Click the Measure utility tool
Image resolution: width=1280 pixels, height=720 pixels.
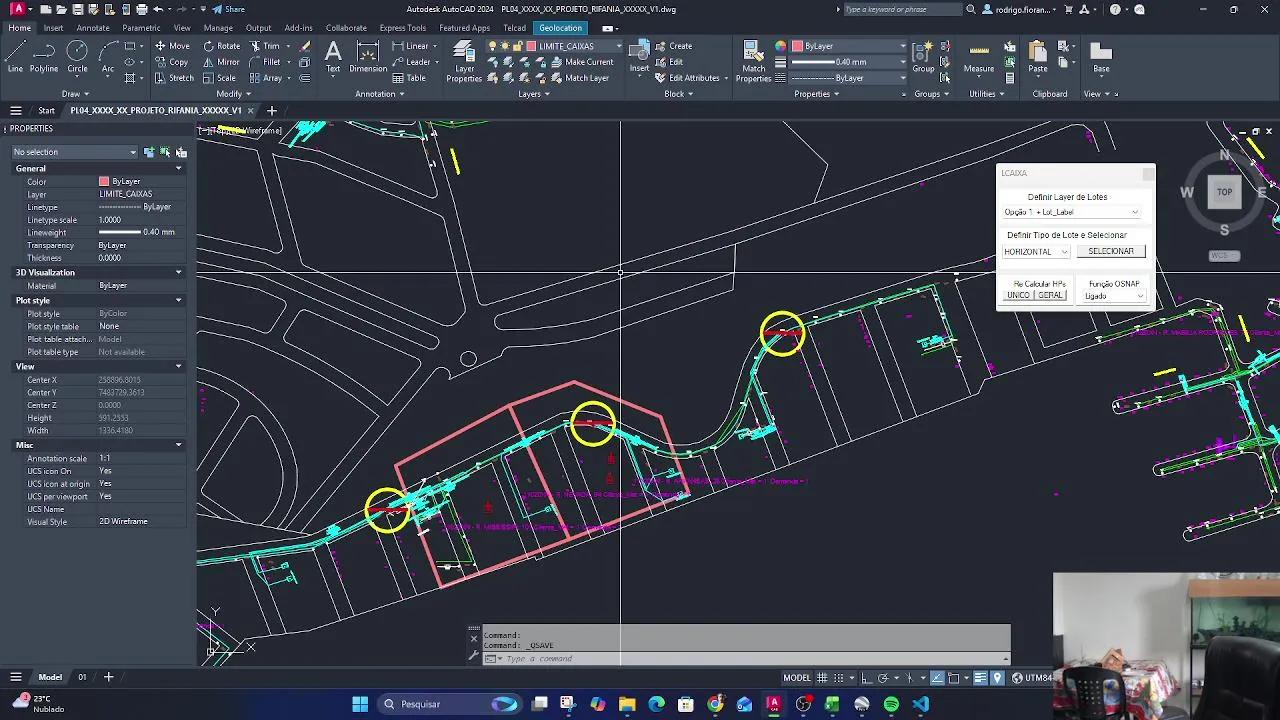979,58
